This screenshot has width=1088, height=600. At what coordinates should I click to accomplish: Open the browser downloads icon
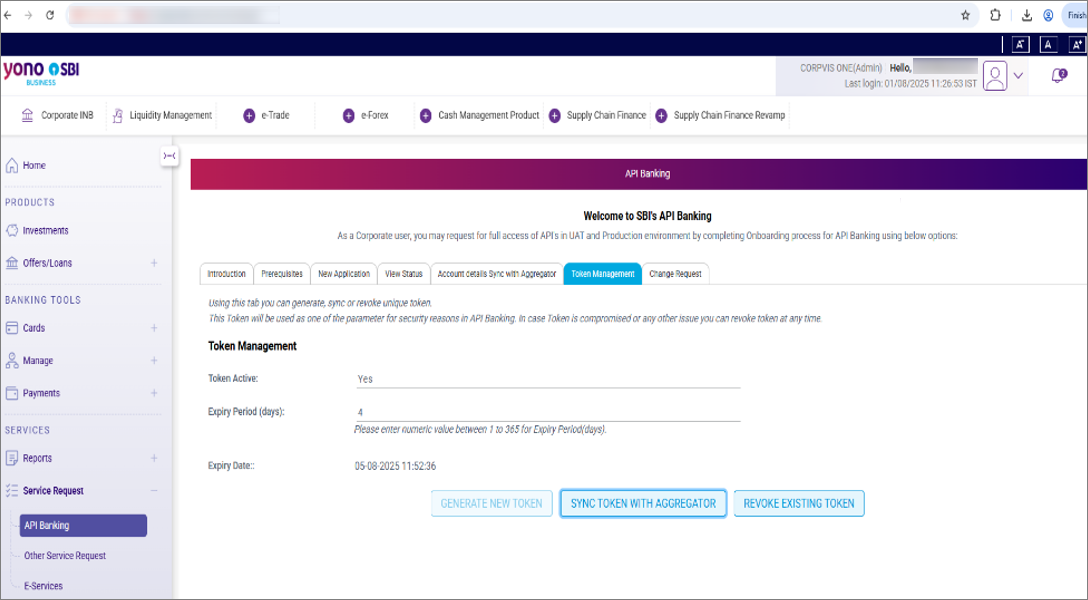[1027, 15]
